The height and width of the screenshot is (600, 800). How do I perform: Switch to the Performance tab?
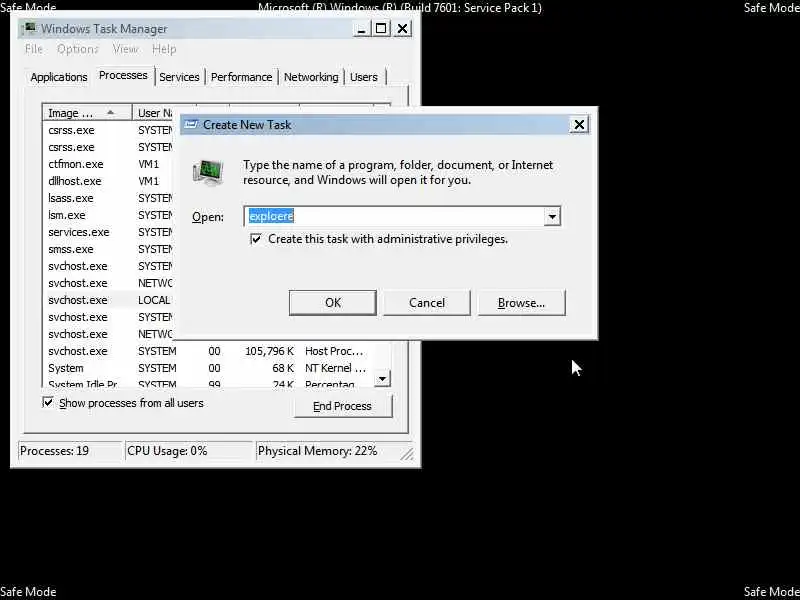(x=241, y=77)
